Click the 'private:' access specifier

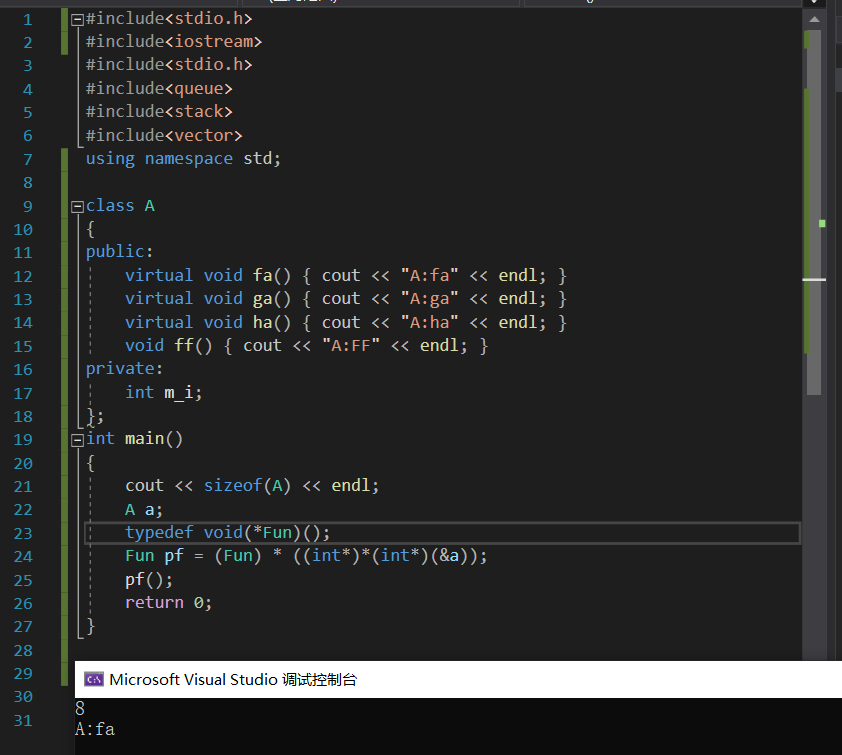coord(124,369)
